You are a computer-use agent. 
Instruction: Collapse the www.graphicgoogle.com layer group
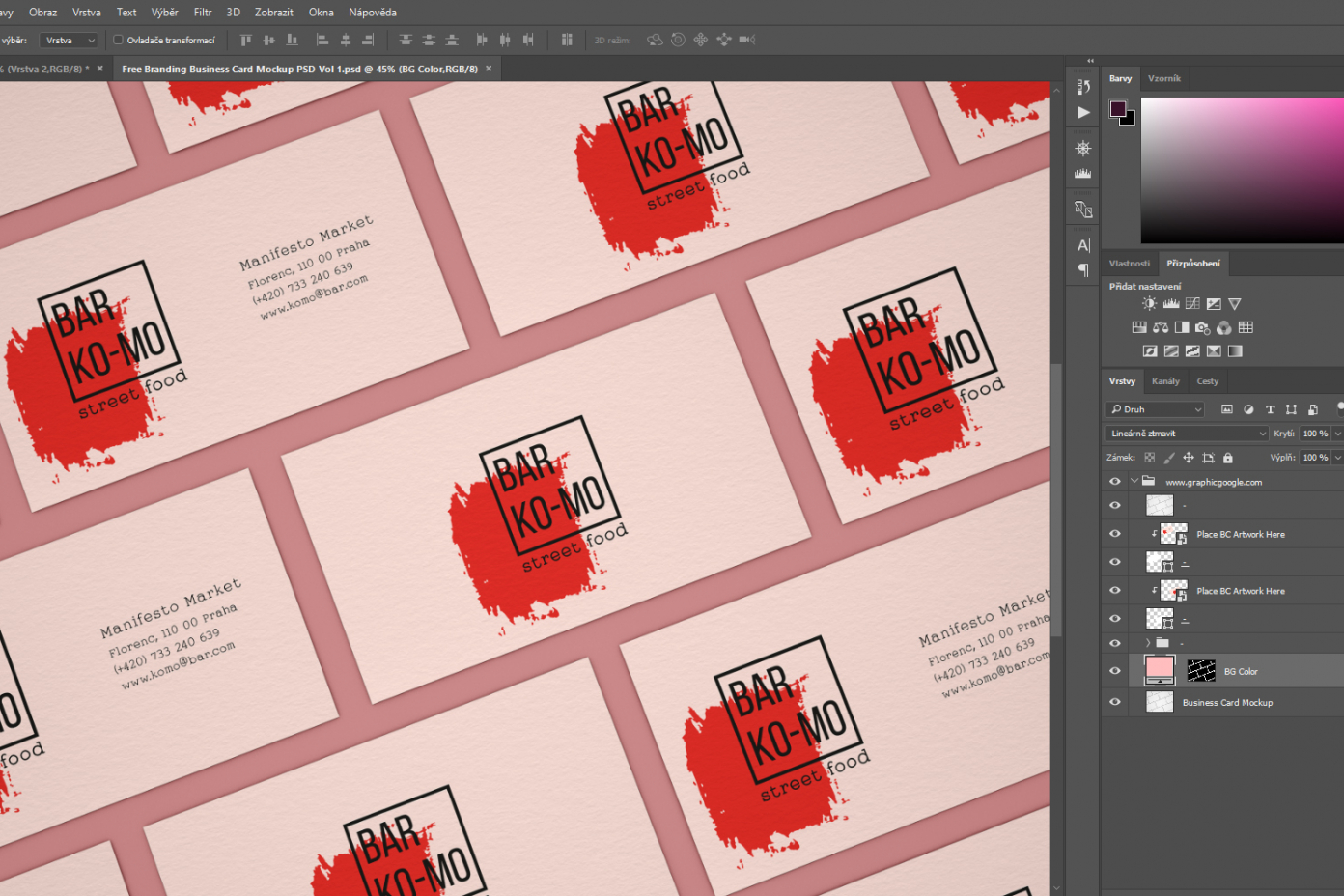pos(1134,481)
